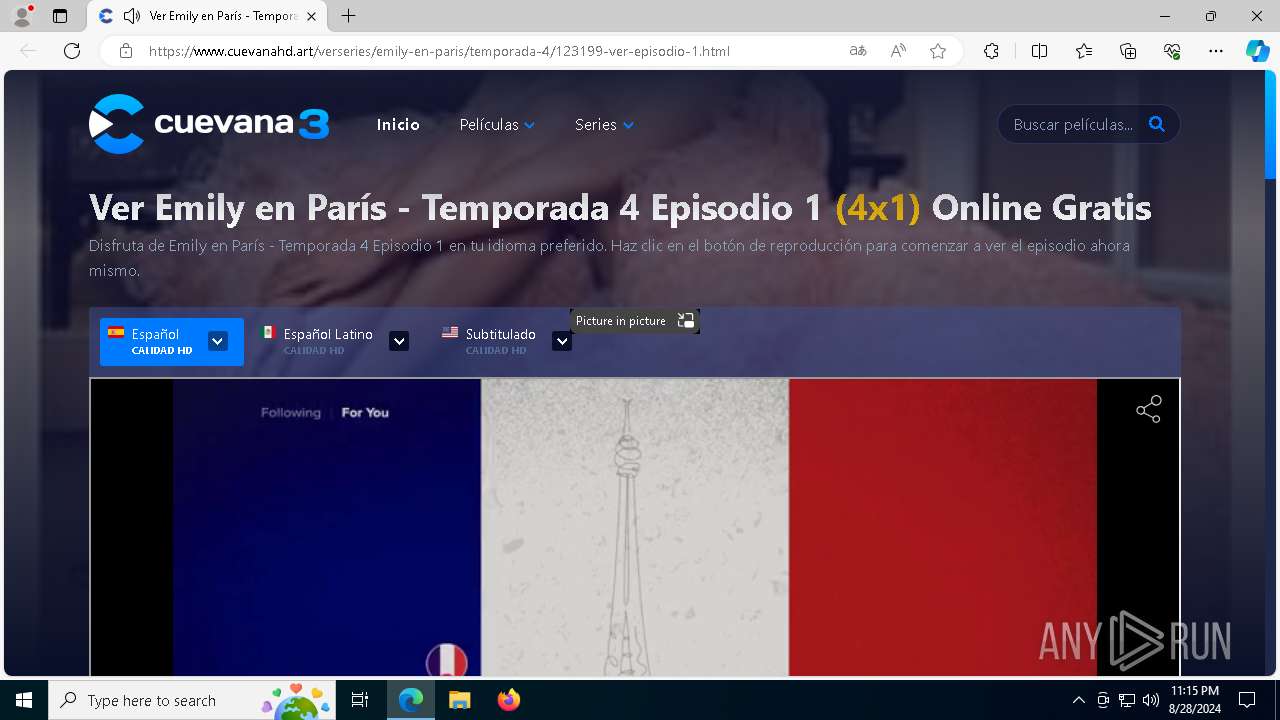Image resolution: width=1280 pixels, height=720 pixels.
Task: Expand the Español server dropdown arrow
Action: tap(217, 341)
